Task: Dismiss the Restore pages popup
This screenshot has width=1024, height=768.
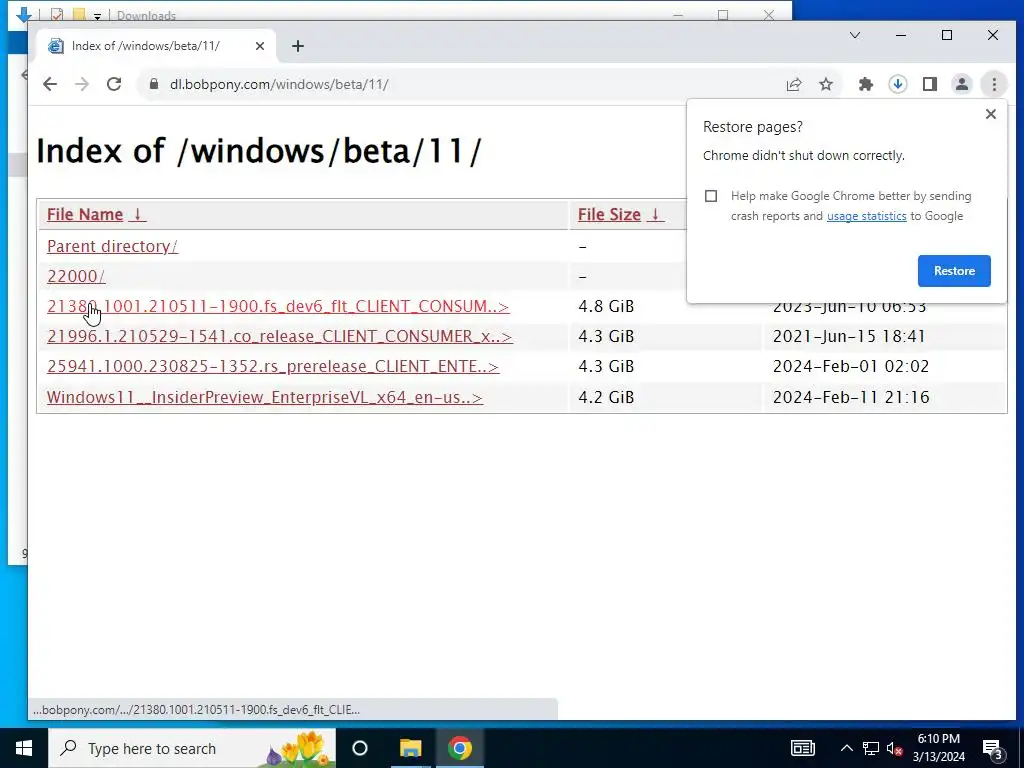Action: (991, 114)
